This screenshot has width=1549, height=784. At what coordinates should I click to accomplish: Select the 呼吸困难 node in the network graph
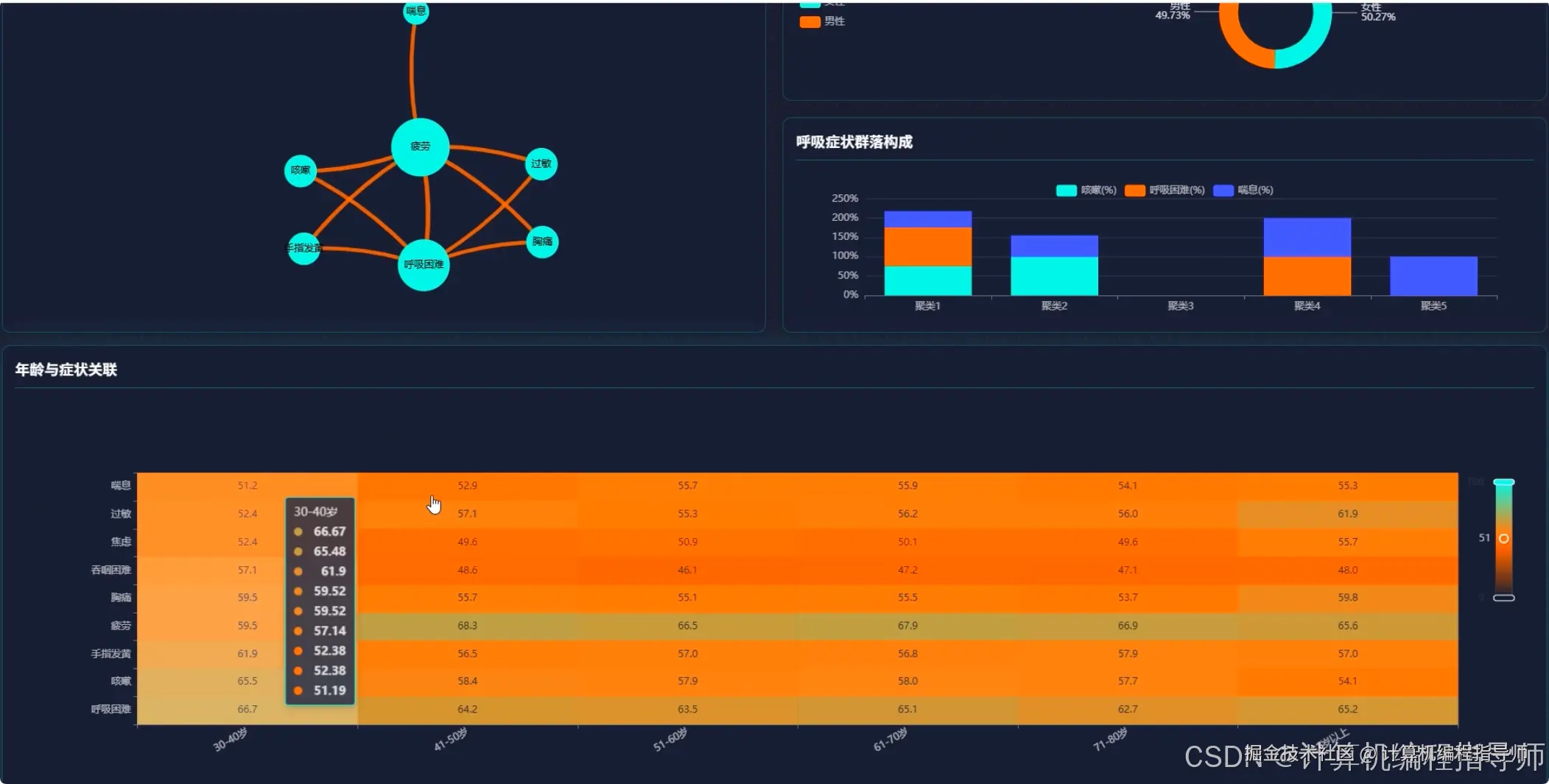coord(424,264)
